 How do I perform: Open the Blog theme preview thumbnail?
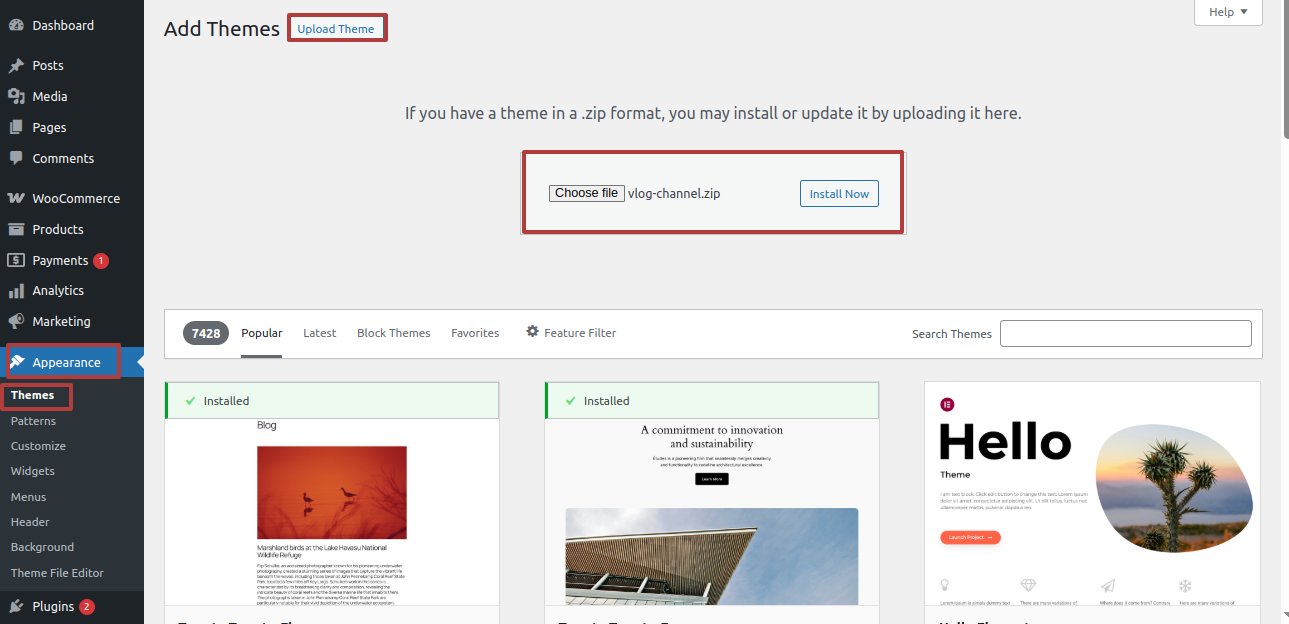coord(332,512)
